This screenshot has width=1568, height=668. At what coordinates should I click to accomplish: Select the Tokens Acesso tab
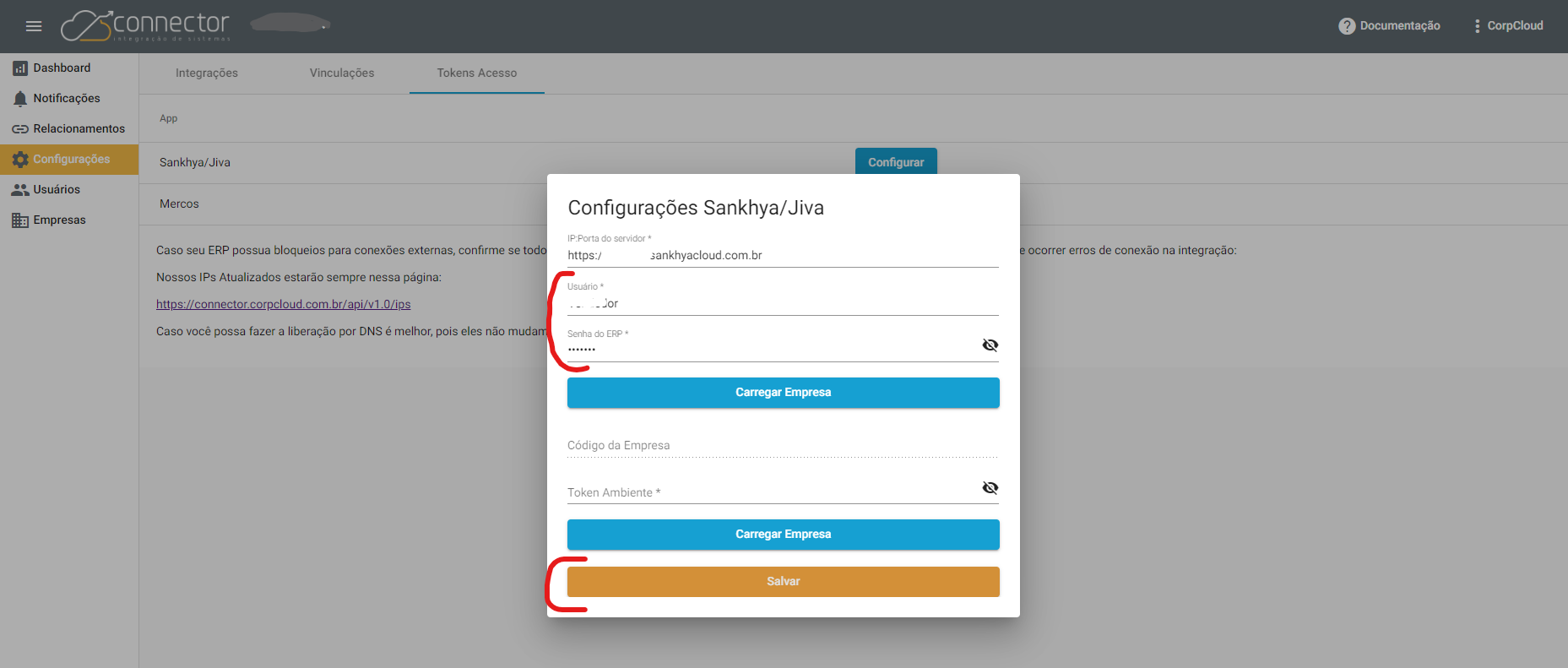click(x=477, y=73)
